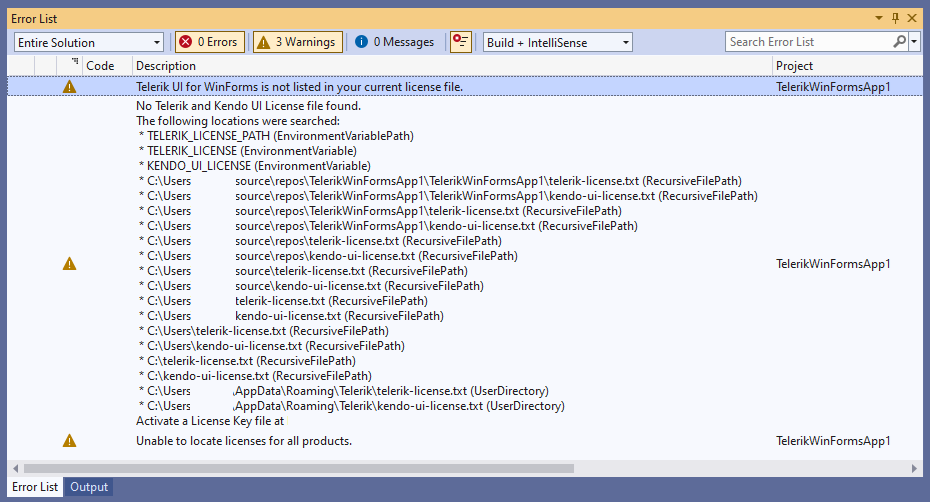Click the horizontal scrollbar thumb
The height and width of the screenshot is (502, 930).
coord(298,468)
